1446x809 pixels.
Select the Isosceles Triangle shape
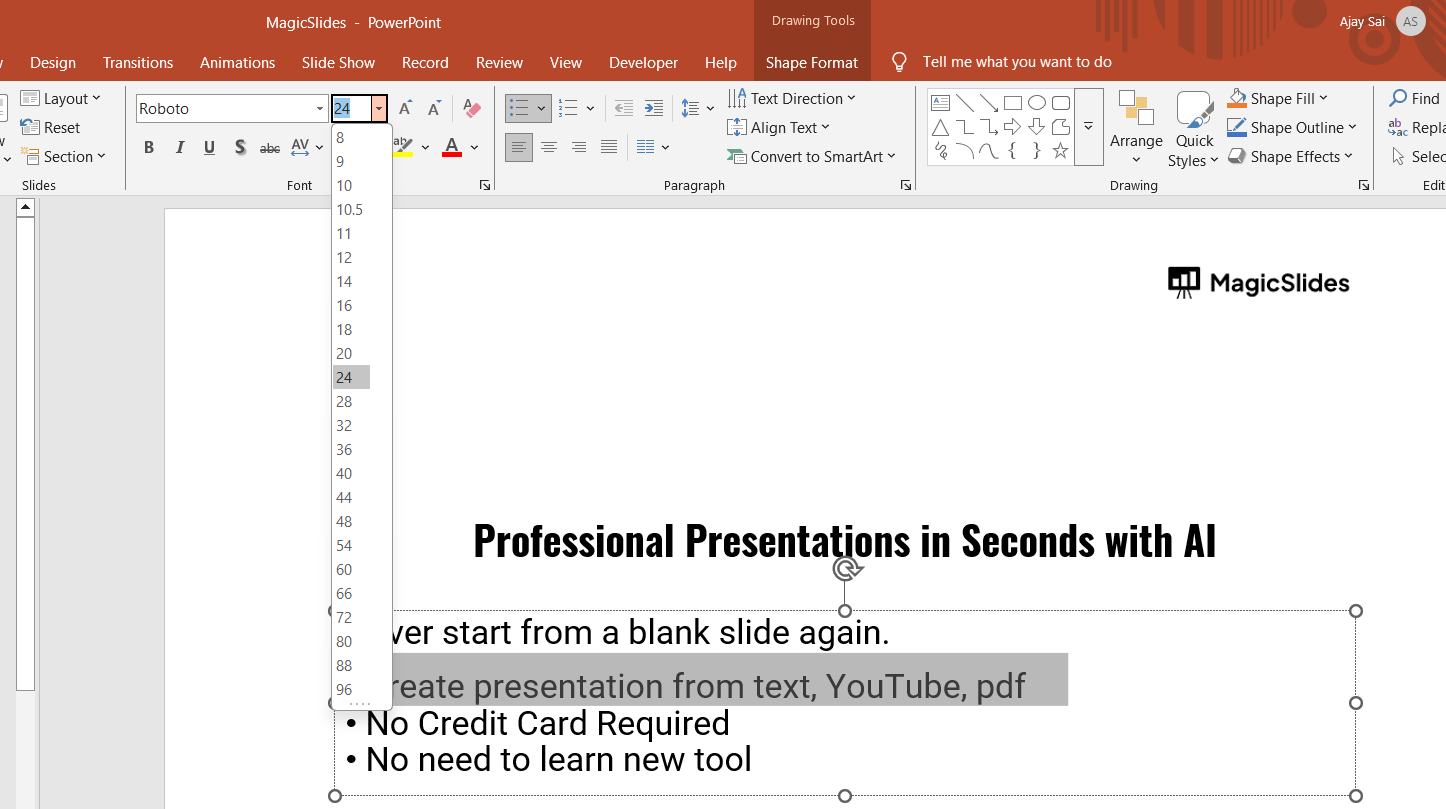point(940,127)
